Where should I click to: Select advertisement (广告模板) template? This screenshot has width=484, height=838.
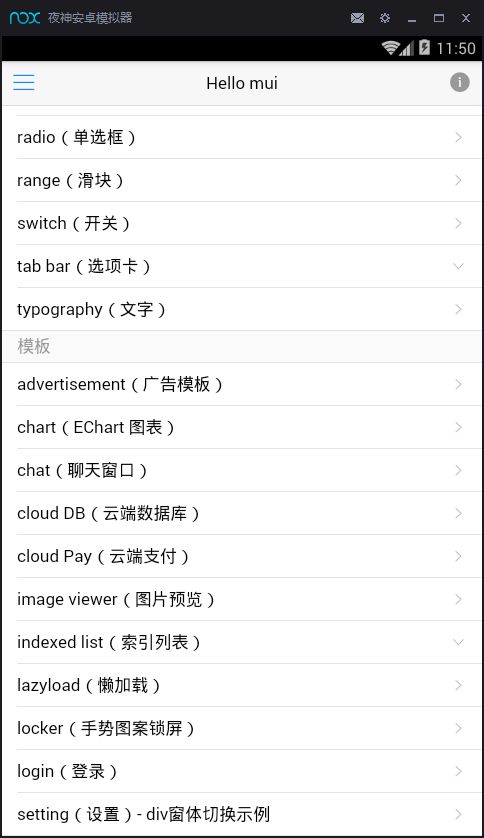[x=242, y=384]
